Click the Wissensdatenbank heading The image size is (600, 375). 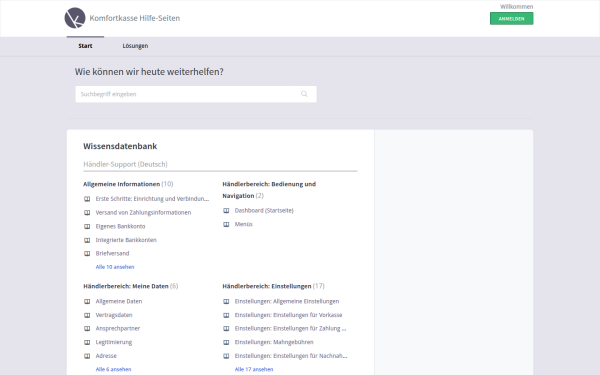pyautogui.click(x=120, y=146)
